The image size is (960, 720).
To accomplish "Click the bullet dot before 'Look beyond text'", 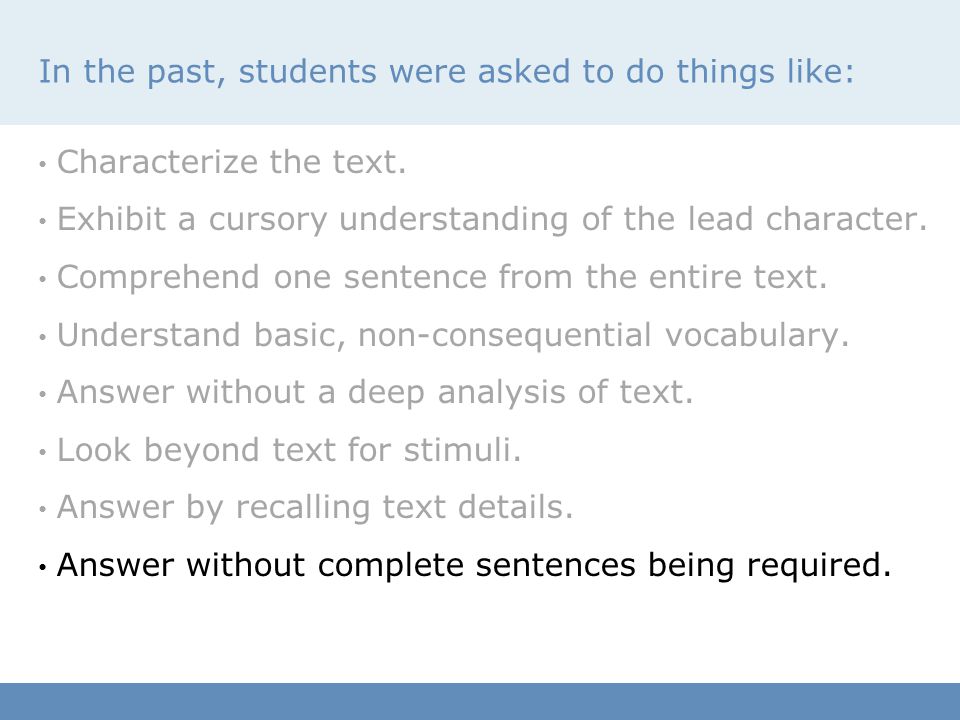I will [x=42, y=452].
